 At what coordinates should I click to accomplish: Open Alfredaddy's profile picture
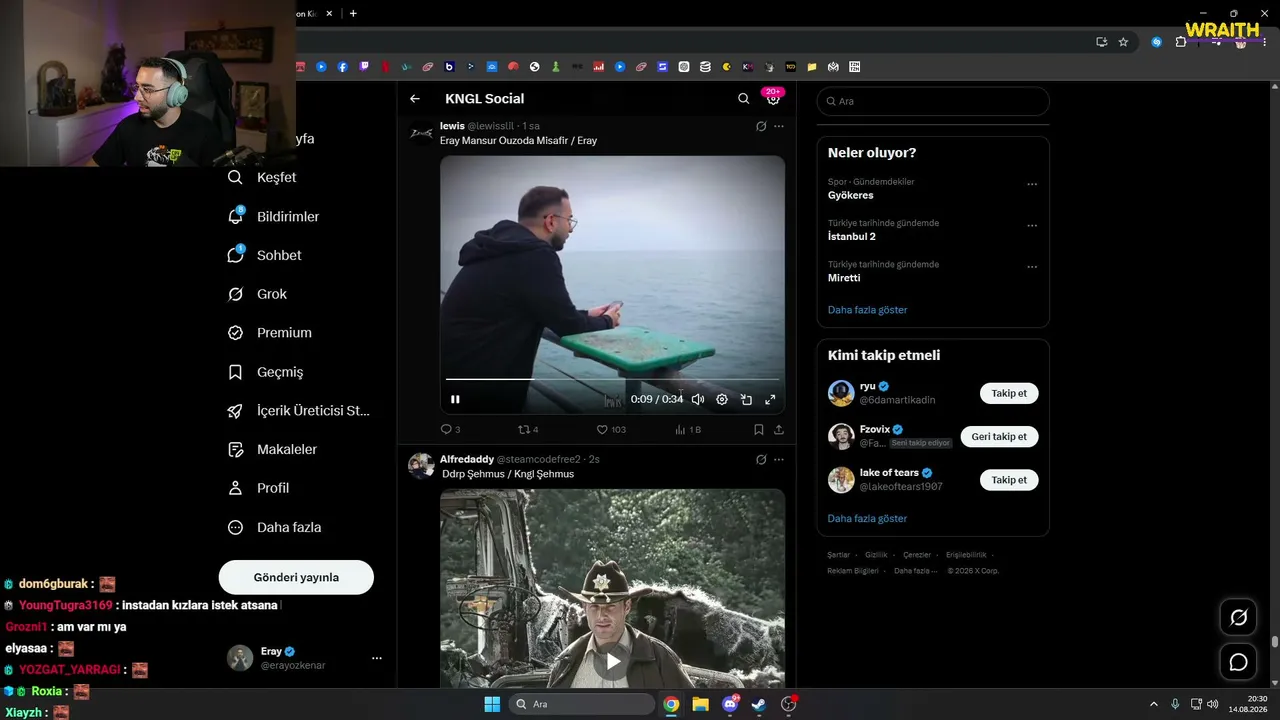pos(422,466)
